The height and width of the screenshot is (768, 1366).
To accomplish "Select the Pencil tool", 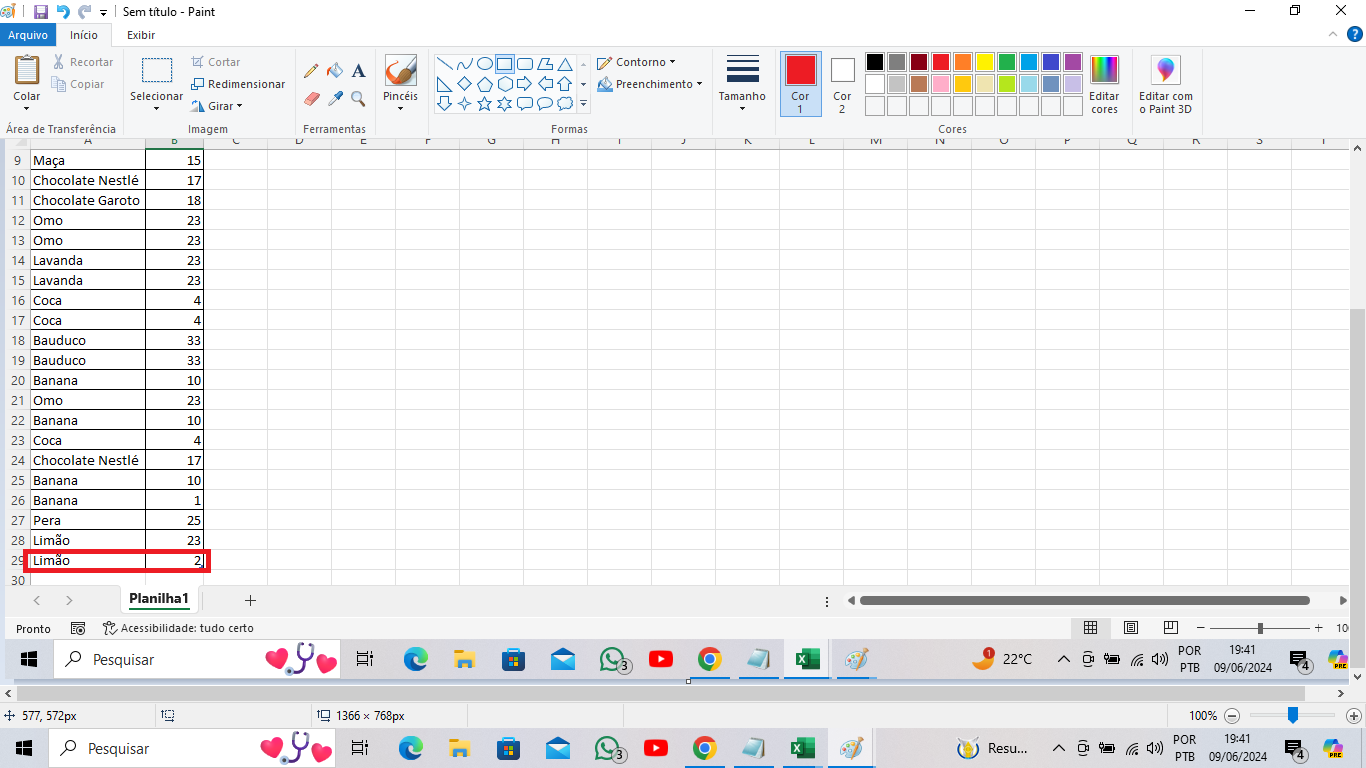I will click(311, 71).
